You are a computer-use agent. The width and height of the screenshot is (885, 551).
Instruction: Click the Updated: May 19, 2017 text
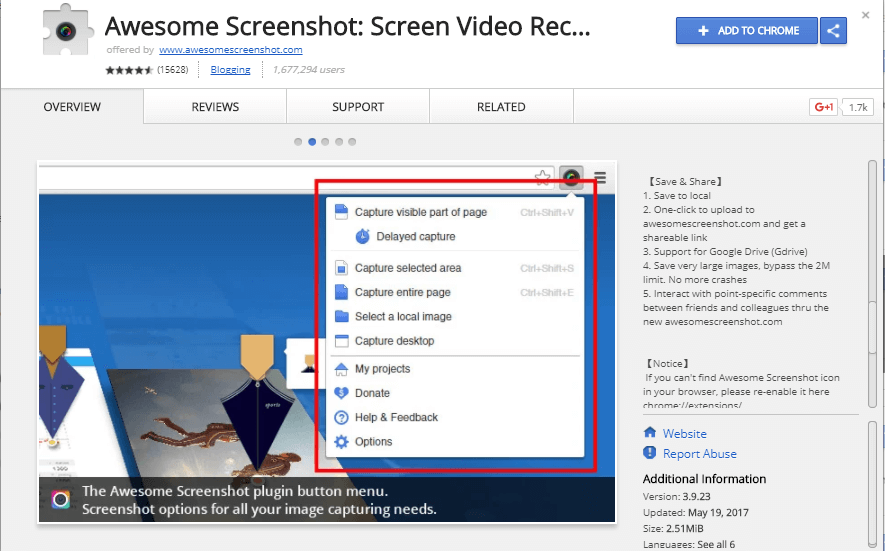click(x=695, y=513)
